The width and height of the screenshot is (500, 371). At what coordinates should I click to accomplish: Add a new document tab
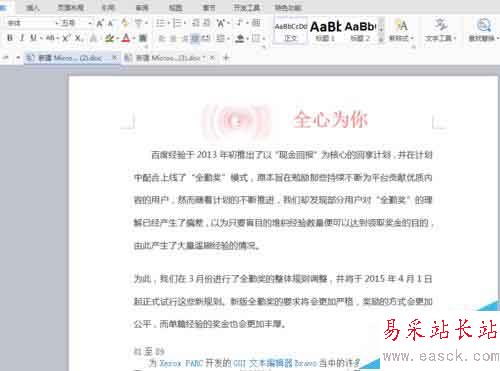(226, 58)
